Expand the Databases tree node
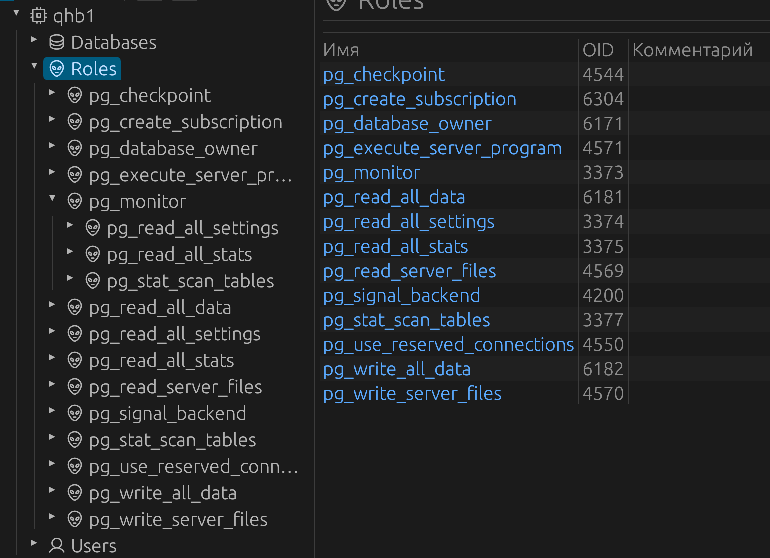This screenshot has width=770, height=558. tap(34, 42)
